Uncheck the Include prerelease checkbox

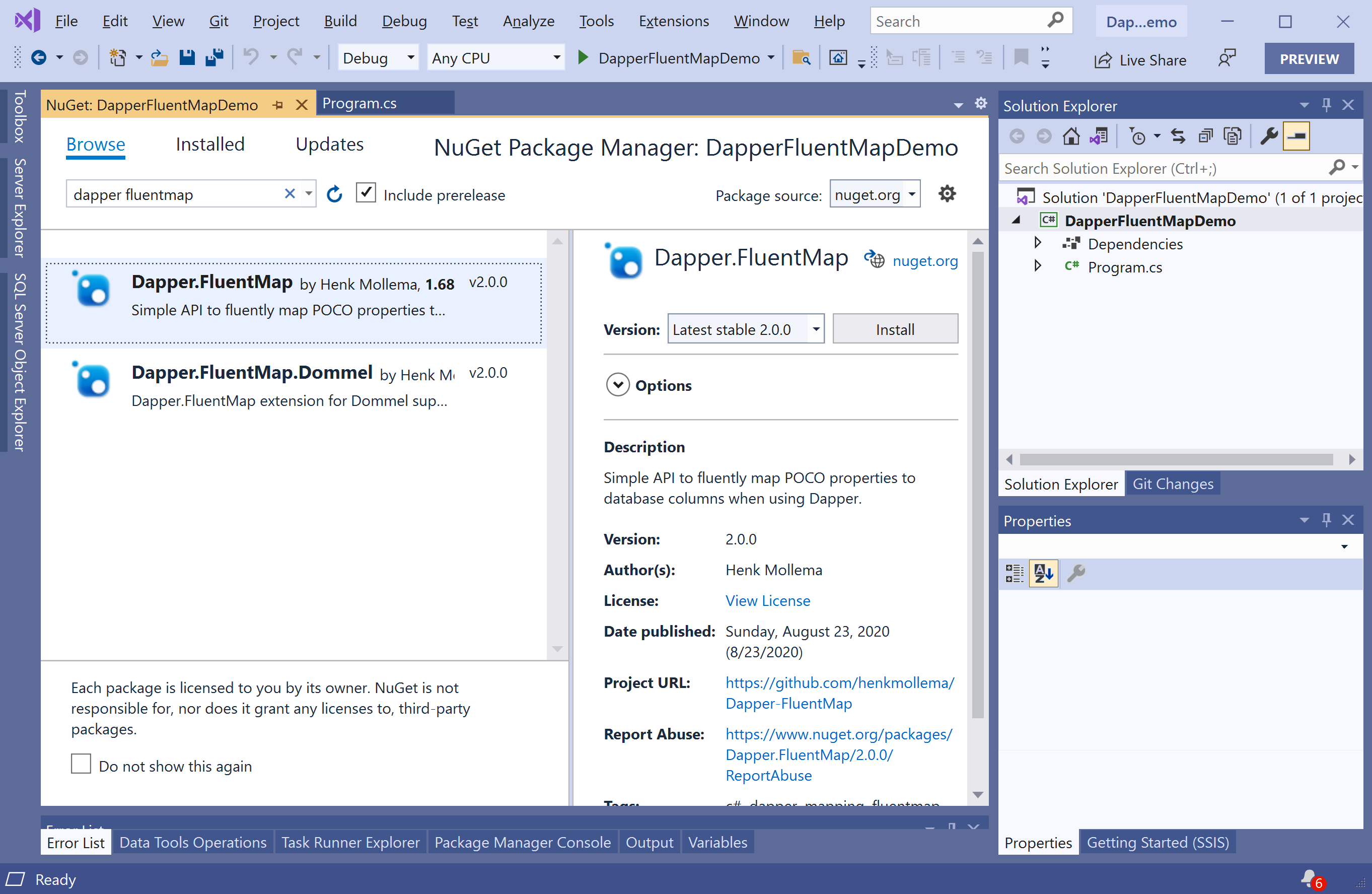pos(366,193)
